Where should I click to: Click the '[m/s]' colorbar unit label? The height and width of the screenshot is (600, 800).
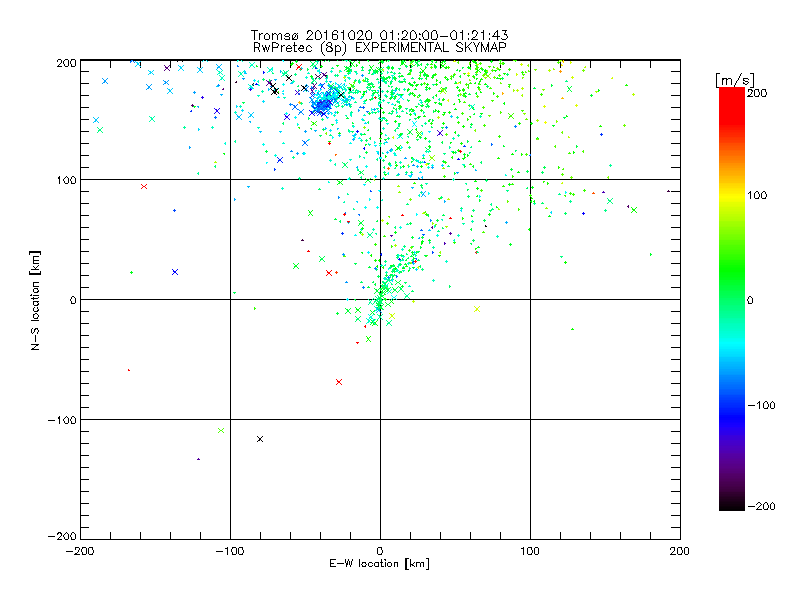coord(735,80)
